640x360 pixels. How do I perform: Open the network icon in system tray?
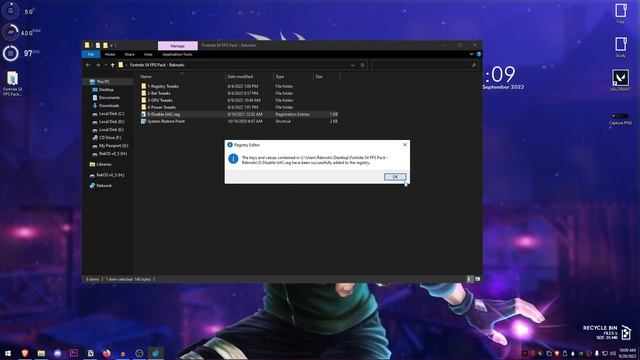pos(605,353)
